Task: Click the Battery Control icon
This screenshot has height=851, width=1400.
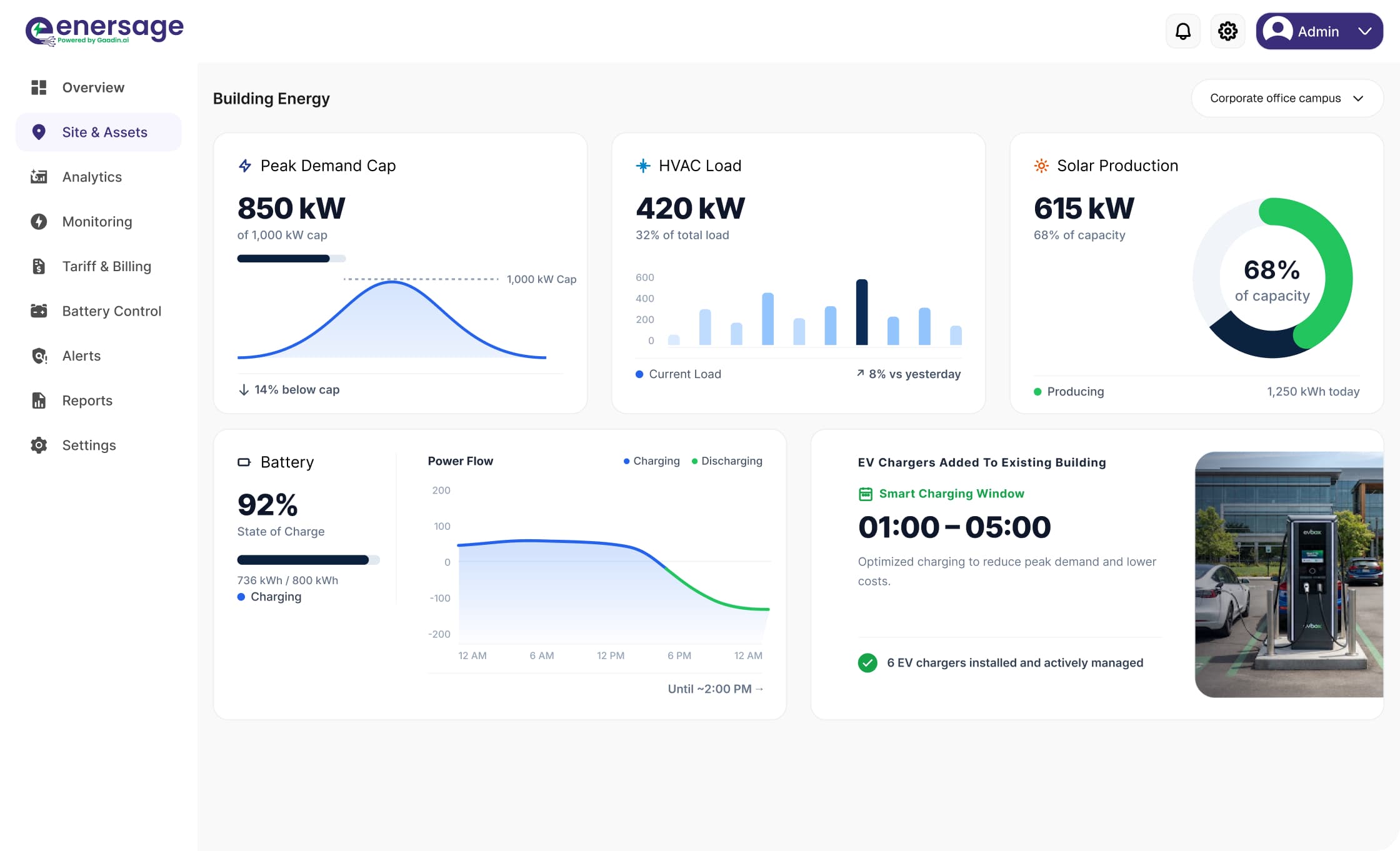Action: point(39,311)
